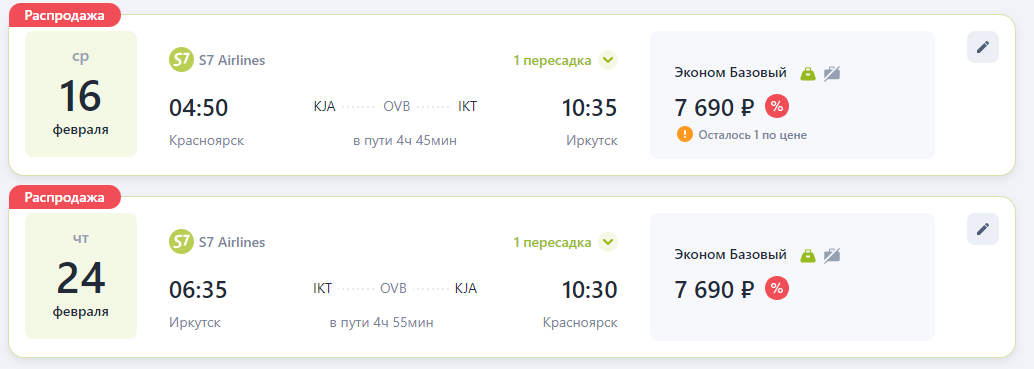Image resolution: width=1034 pixels, height=369 pixels.
Task: Click the S7 Airlines logo on Krasnoyarsk flight
Action: (x=181, y=61)
